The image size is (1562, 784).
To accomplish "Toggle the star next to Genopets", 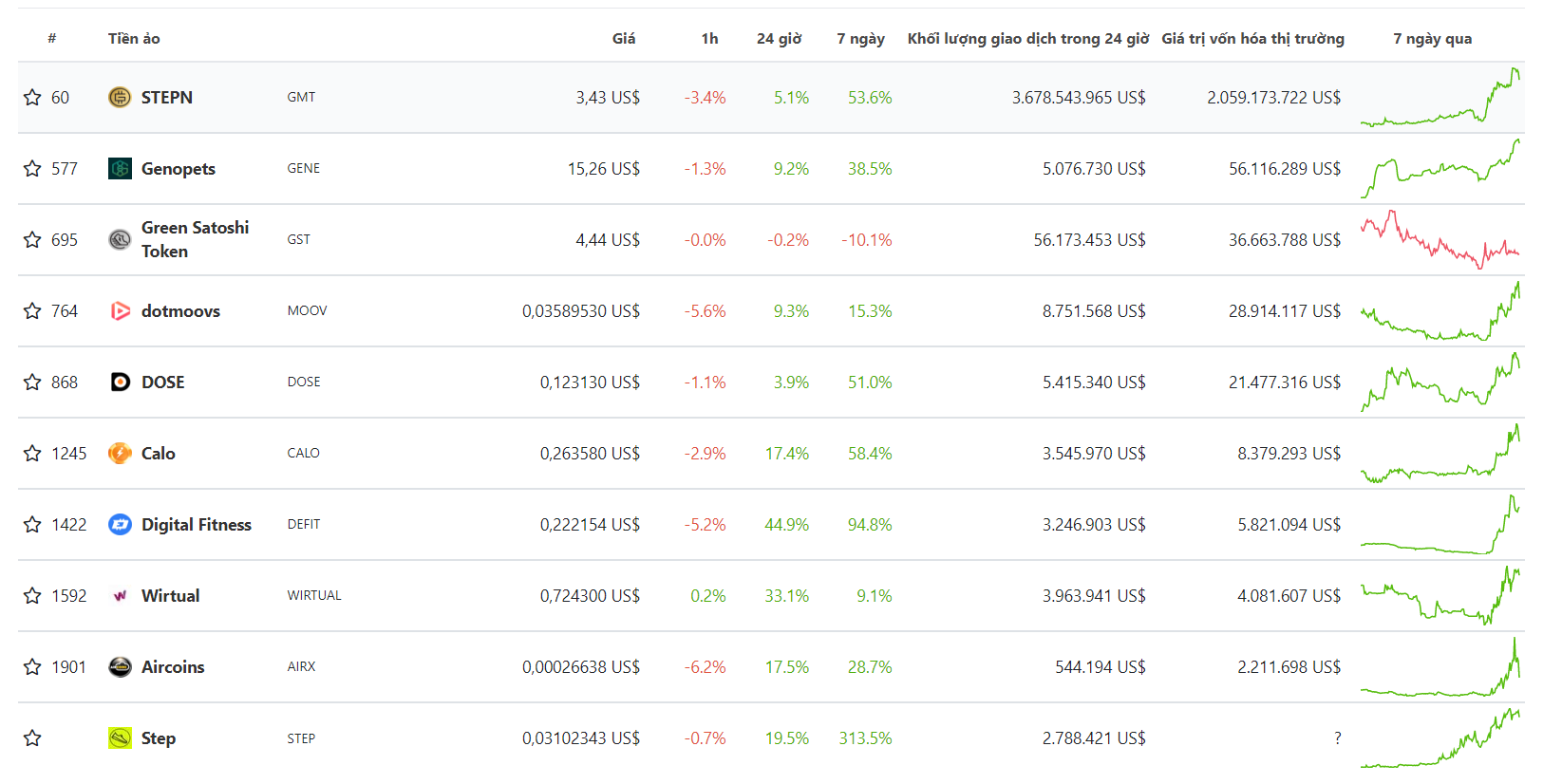I will pyautogui.click(x=32, y=168).
